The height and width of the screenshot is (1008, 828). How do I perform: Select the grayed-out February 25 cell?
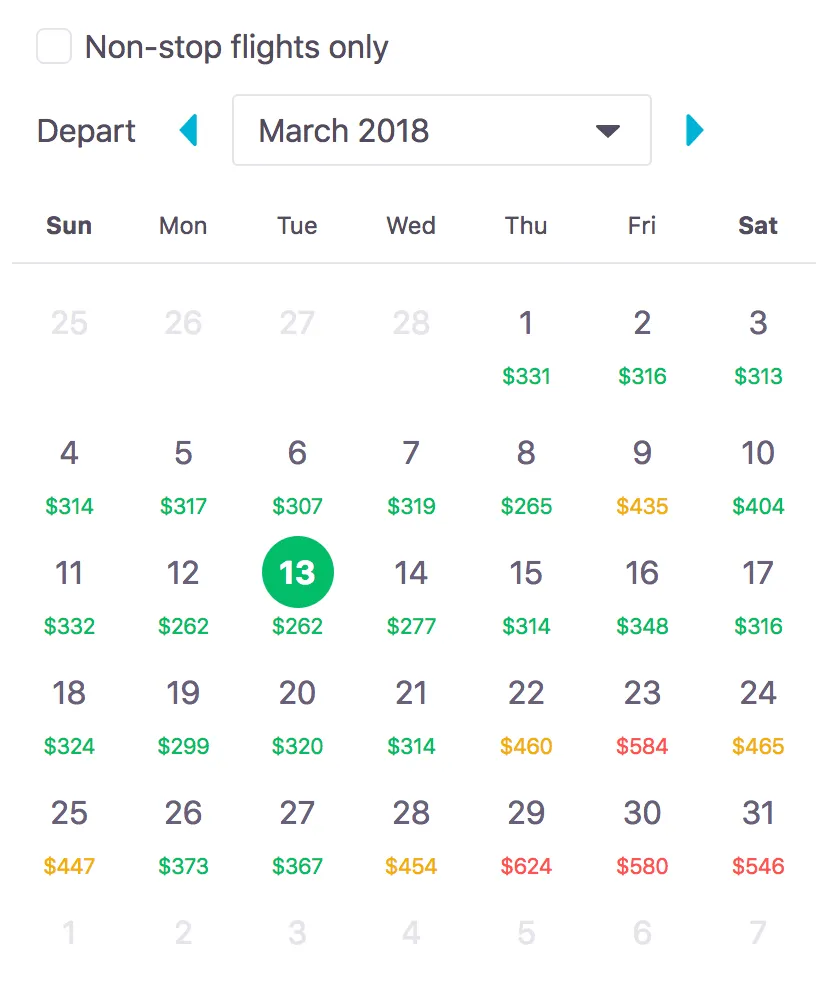[69, 322]
